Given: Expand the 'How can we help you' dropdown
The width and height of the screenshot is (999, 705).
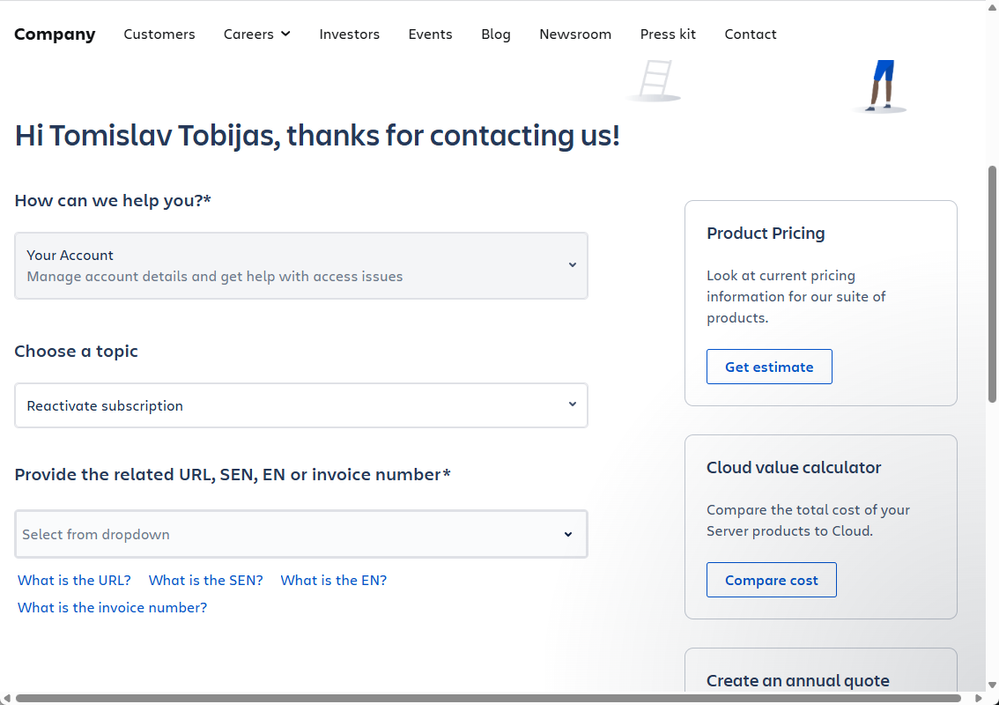Looking at the screenshot, I should point(301,266).
